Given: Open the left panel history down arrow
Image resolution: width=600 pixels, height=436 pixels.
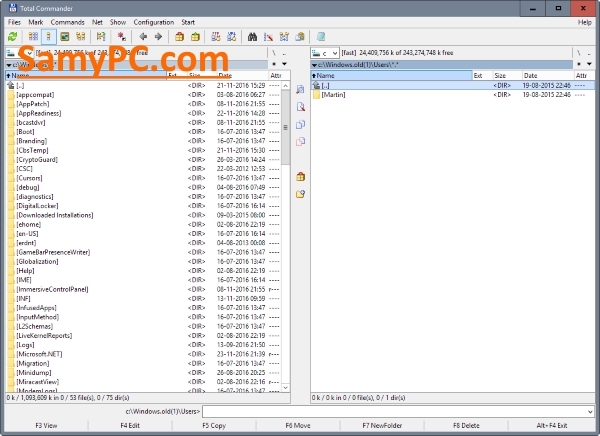Looking at the screenshot, I should point(284,64).
